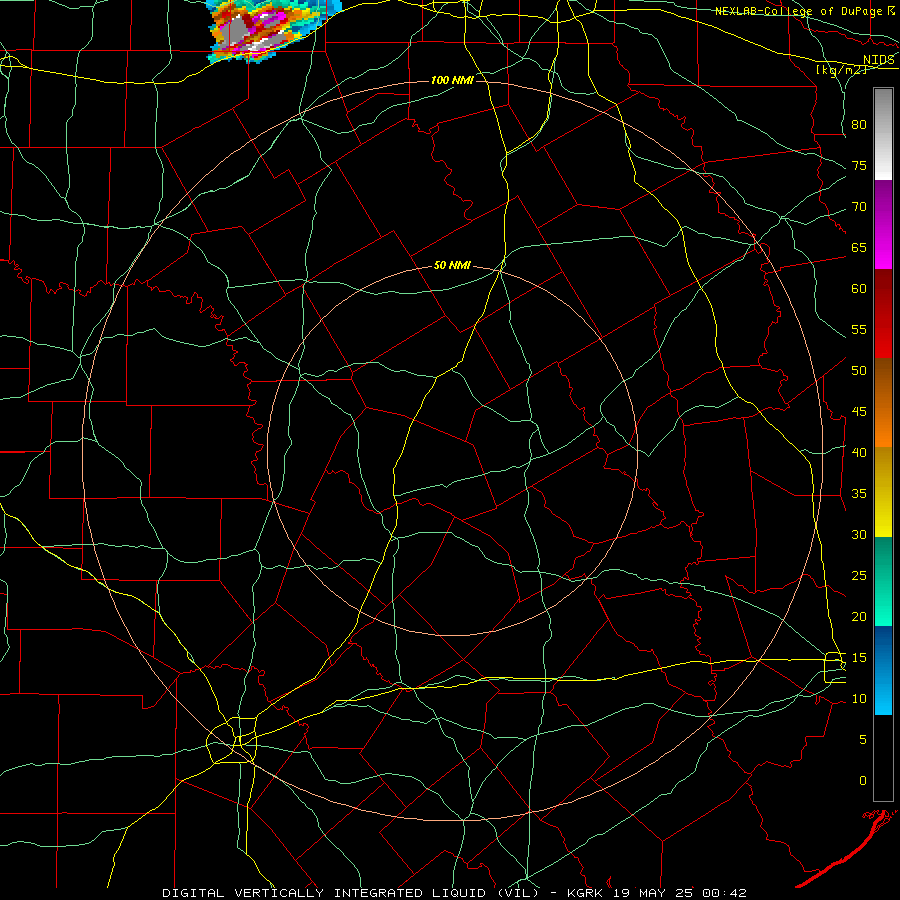Click the yellow highway loop city at lower left
Screen dimensions: 900x900
(231, 740)
